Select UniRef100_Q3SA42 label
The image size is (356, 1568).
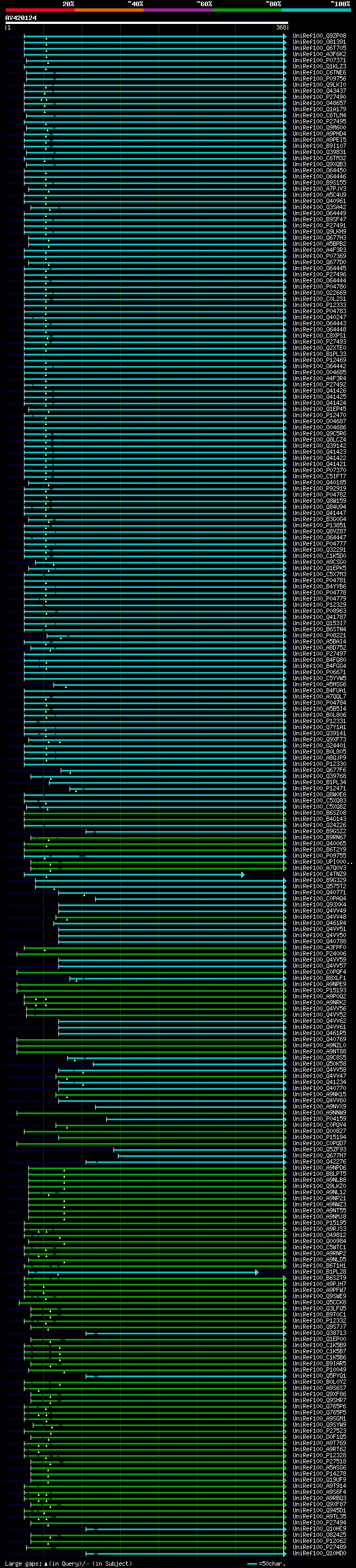319,207
